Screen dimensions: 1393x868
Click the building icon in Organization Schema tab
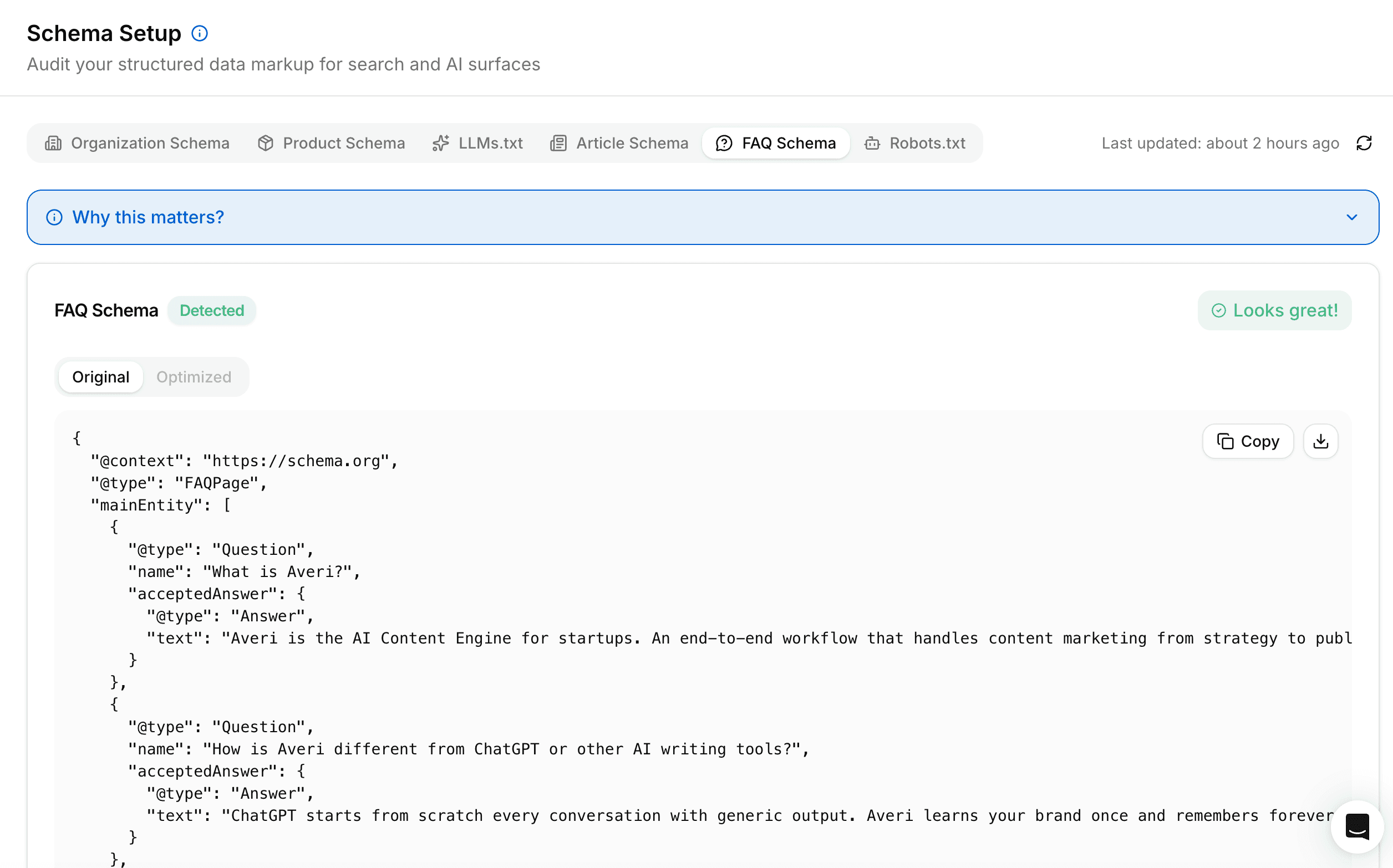pyautogui.click(x=53, y=143)
